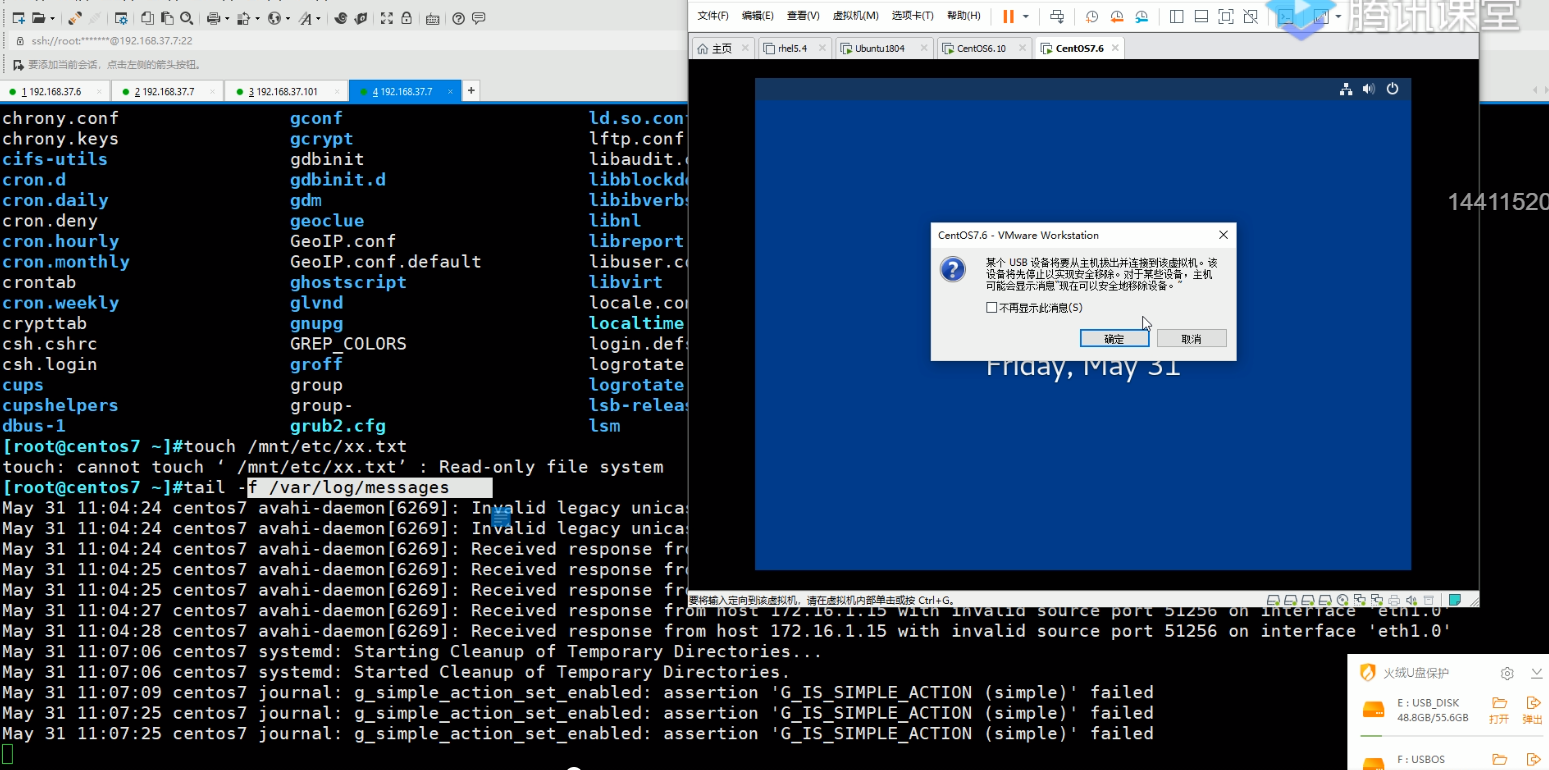
Task: Click the 确定 button in the dialog
Action: click(x=1114, y=339)
